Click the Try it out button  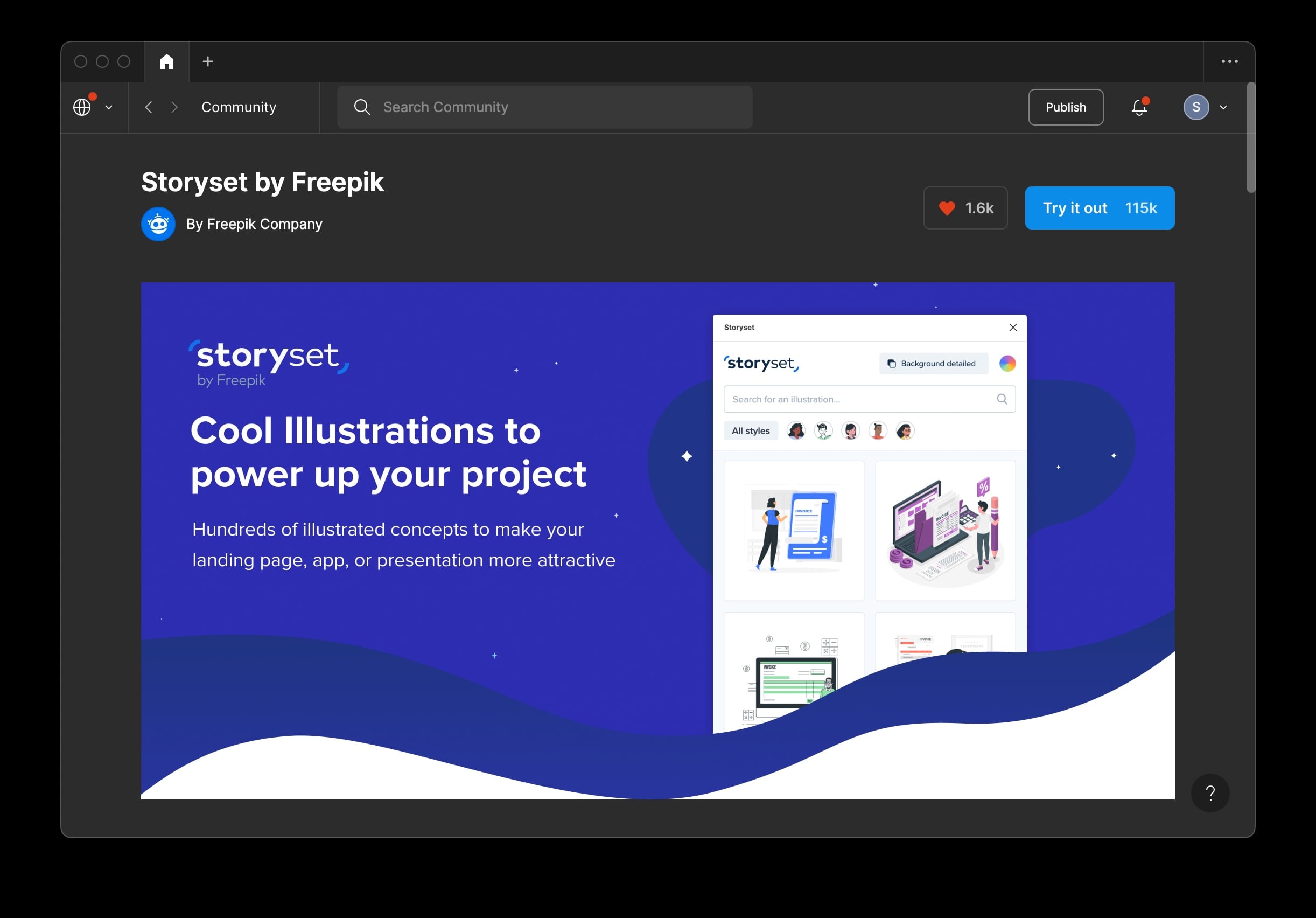click(x=1099, y=207)
